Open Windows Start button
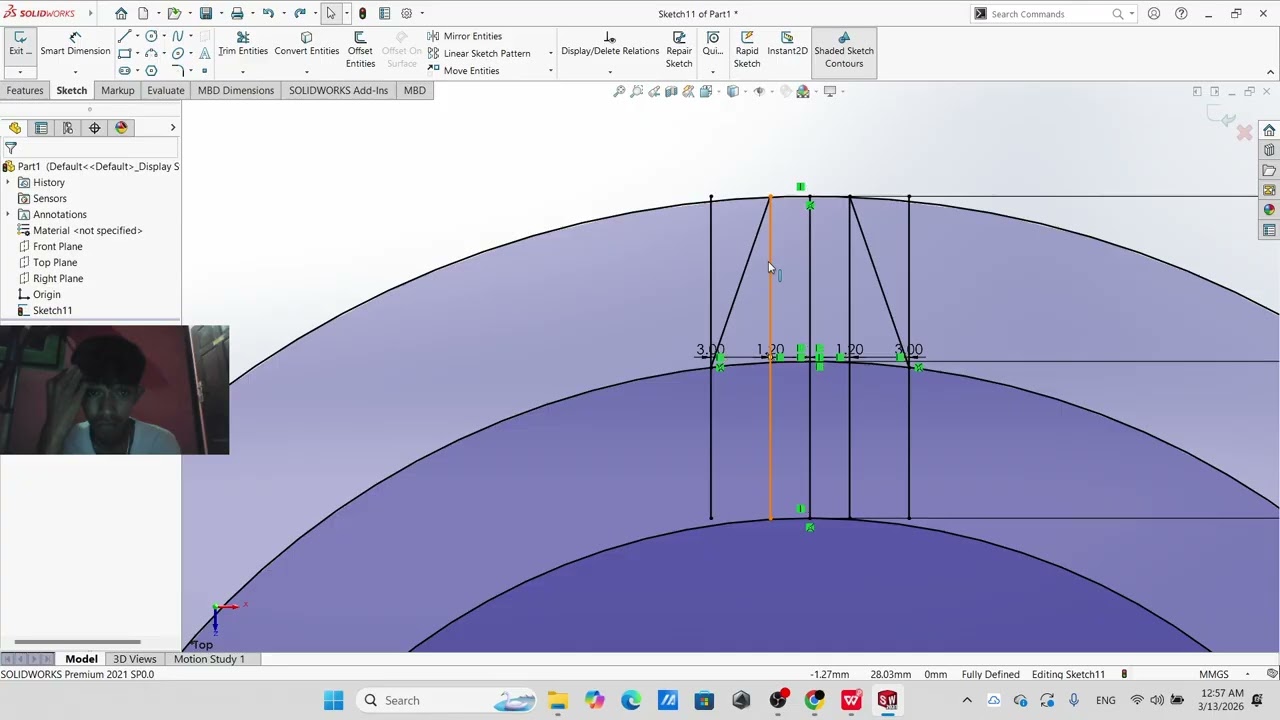Image resolution: width=1280 pixels, height=720 pixels. tap(333, 701)
